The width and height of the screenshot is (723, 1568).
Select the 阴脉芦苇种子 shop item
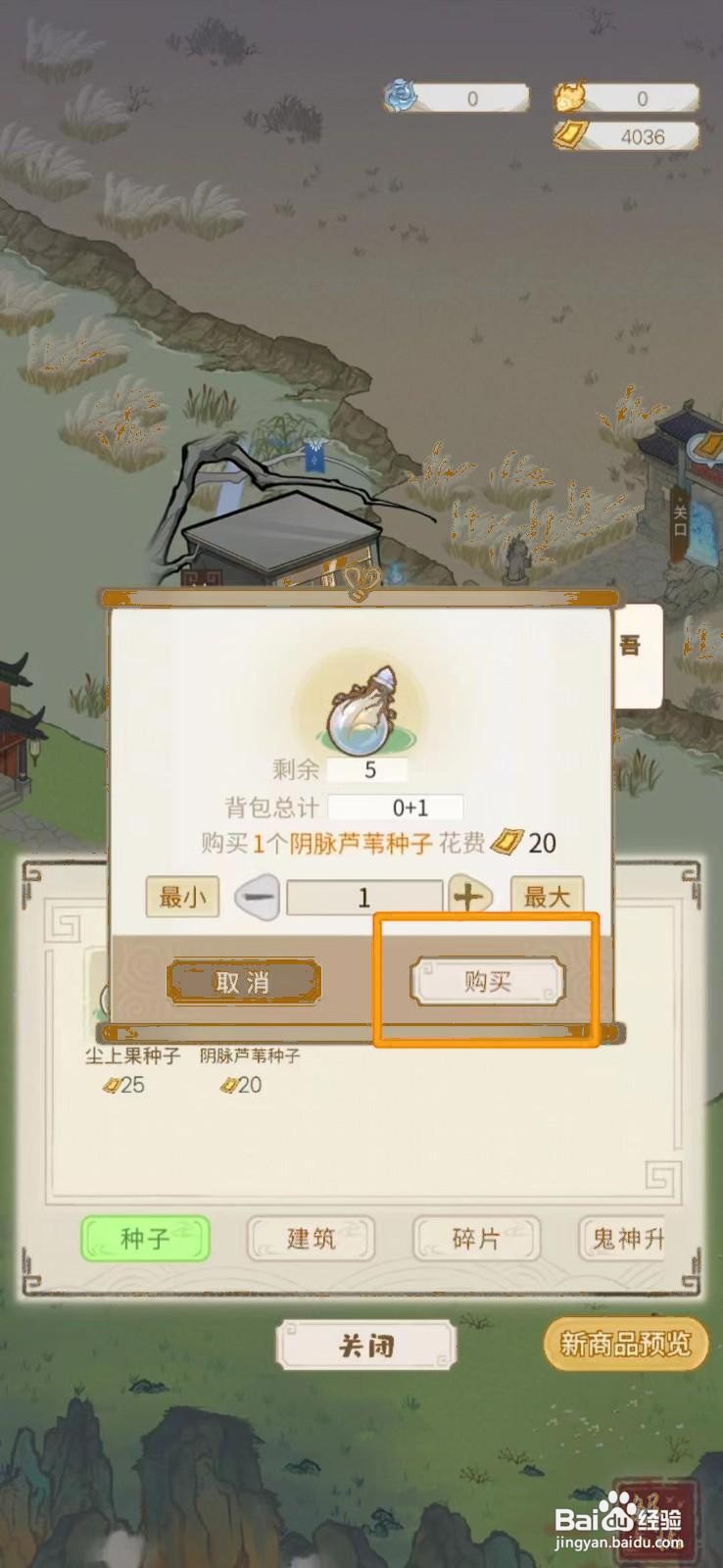point(250,1068)
